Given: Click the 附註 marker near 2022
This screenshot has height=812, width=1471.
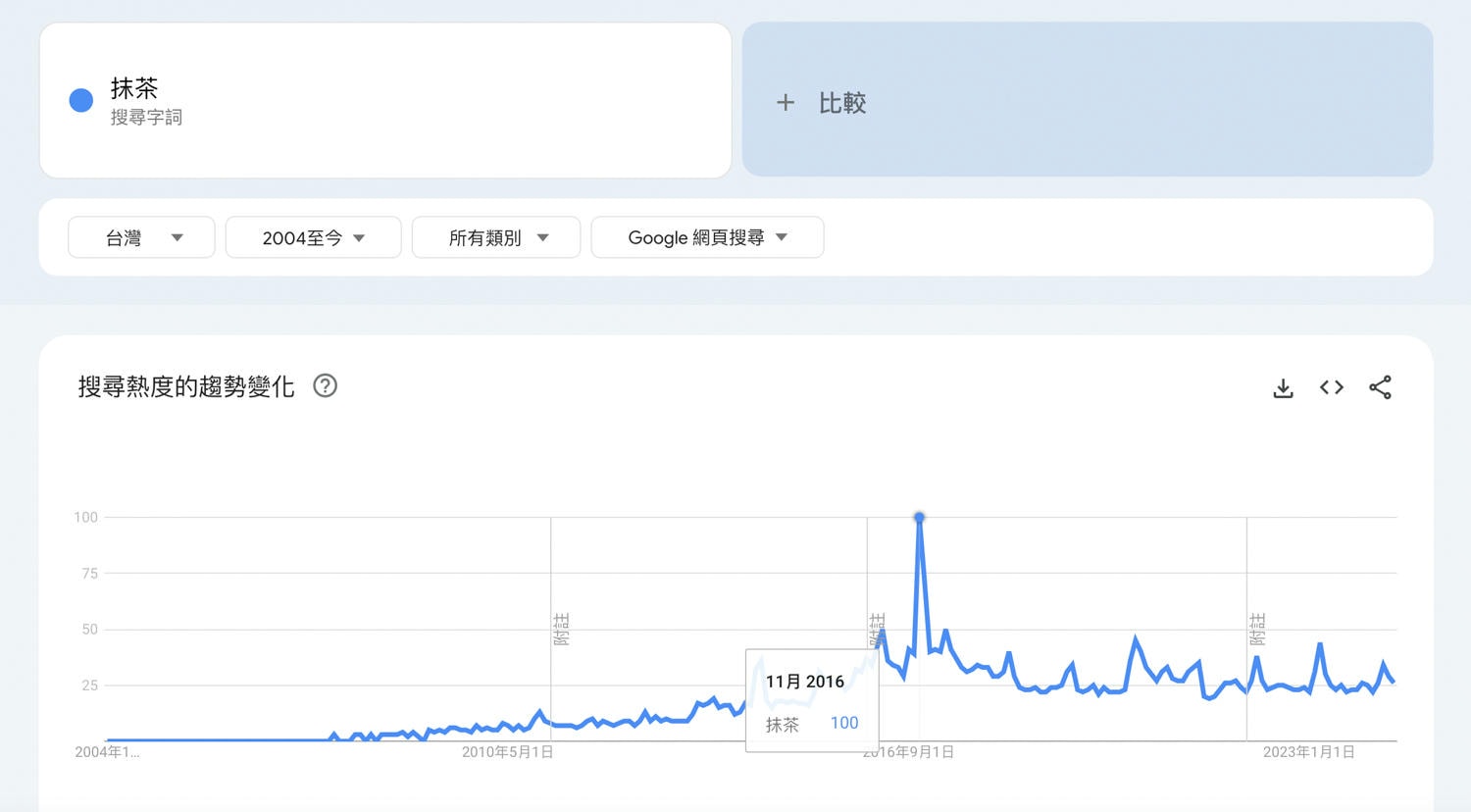Looking at the screenshot, I should coord(1258,629).
